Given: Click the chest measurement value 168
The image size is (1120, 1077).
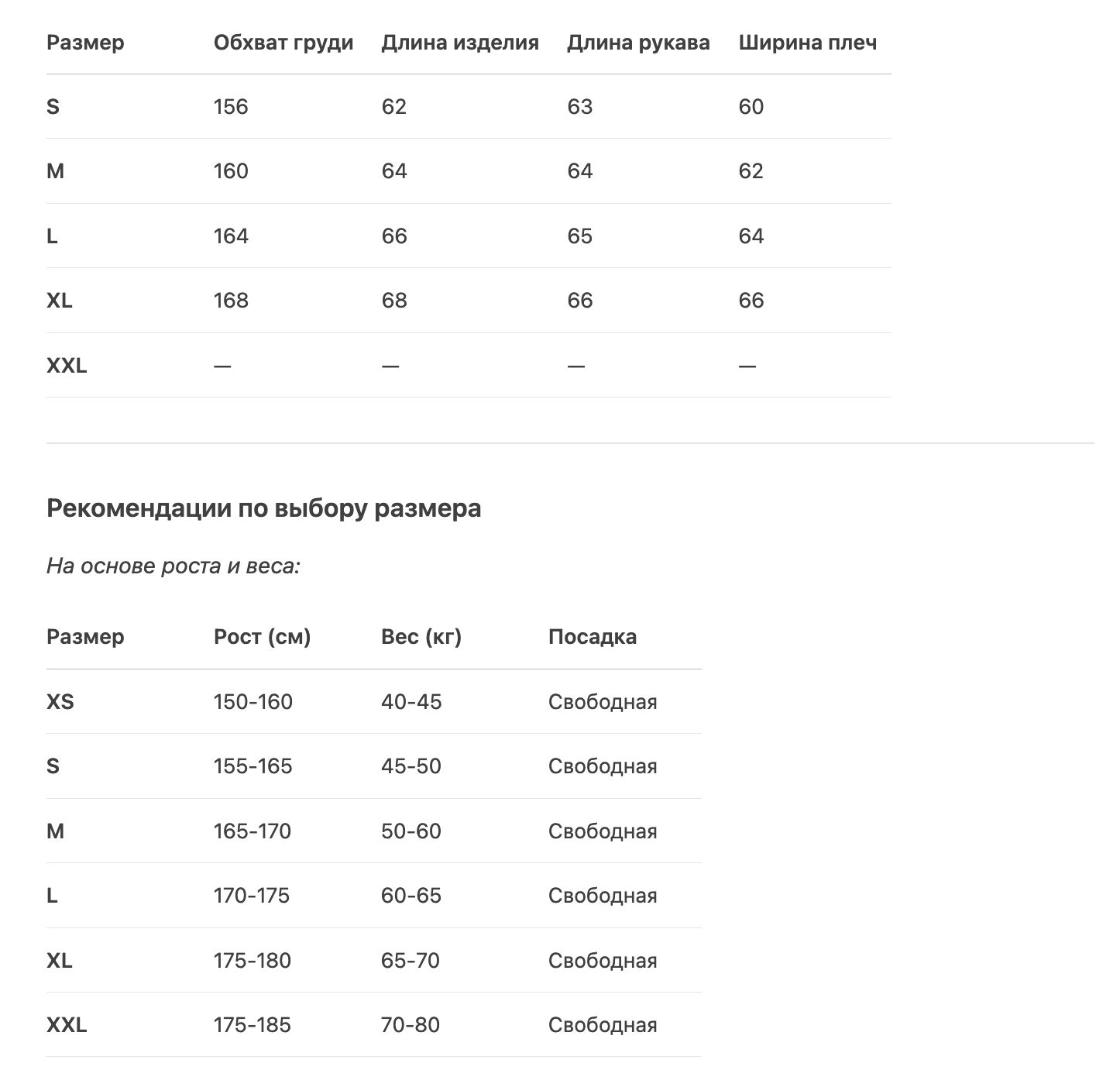Looking at the screenshot, I should coord(231,301).
